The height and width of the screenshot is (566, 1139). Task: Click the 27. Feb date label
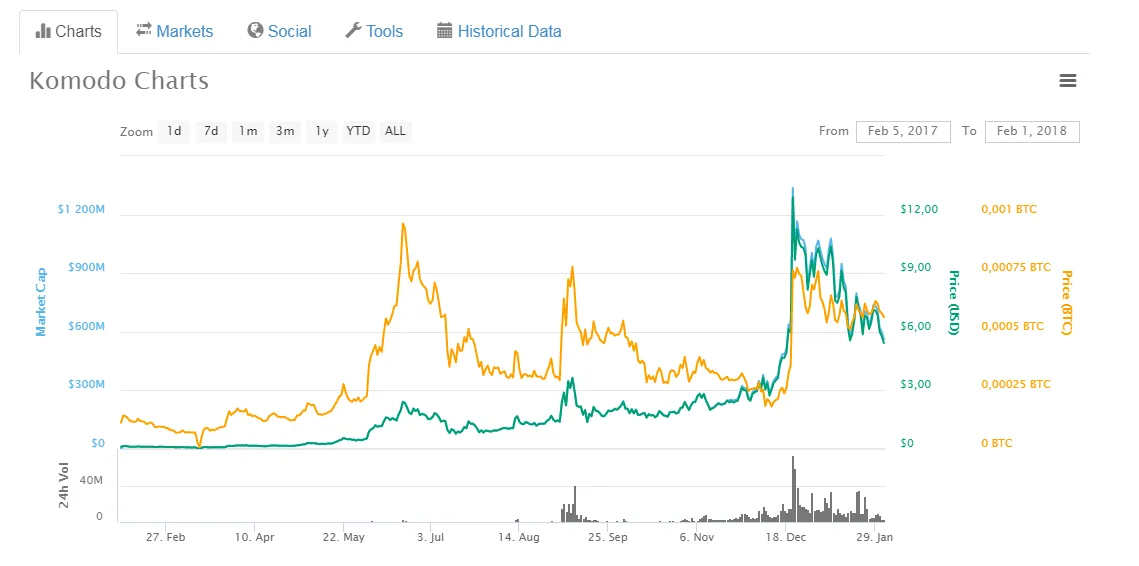coord(166,538)
